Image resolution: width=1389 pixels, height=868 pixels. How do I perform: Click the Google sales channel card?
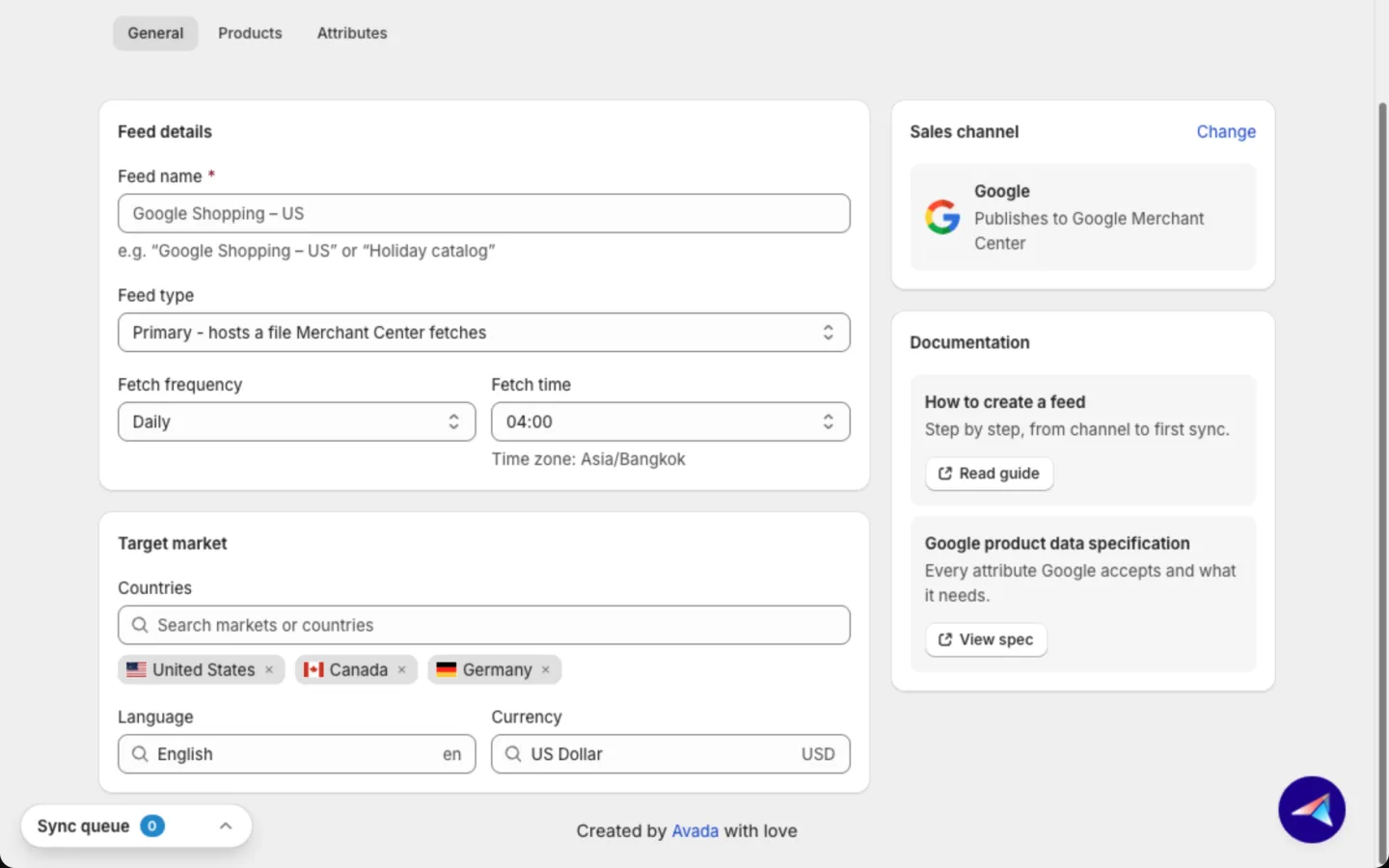click(x=1083, y=217)
